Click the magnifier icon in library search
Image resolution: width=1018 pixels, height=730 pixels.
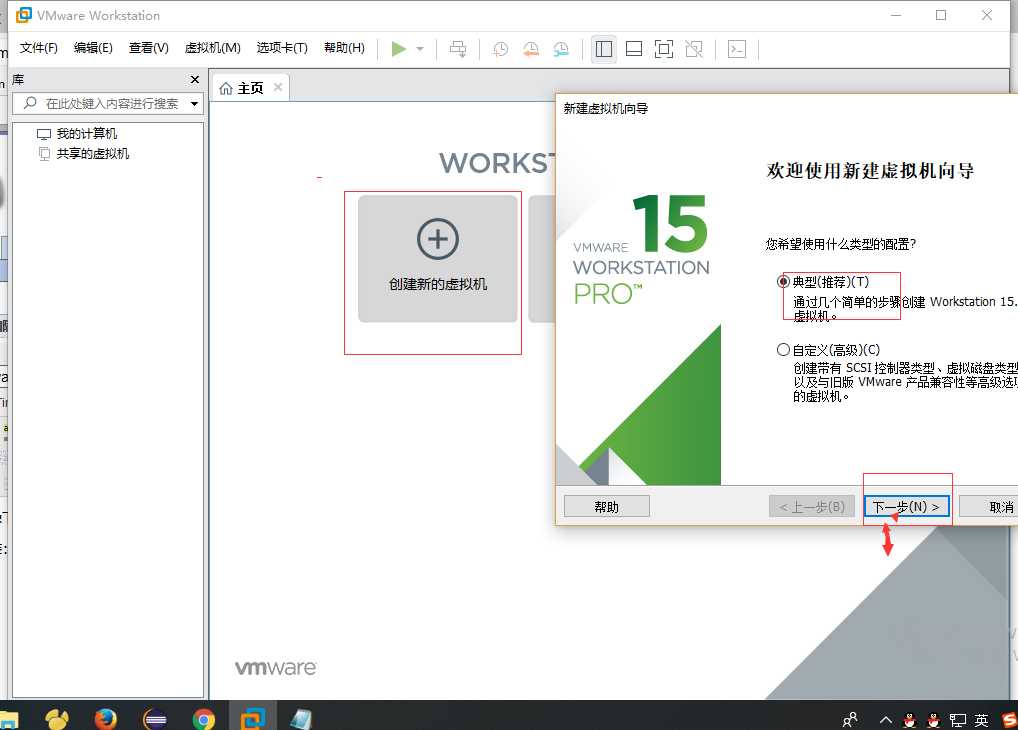(30, 103)
